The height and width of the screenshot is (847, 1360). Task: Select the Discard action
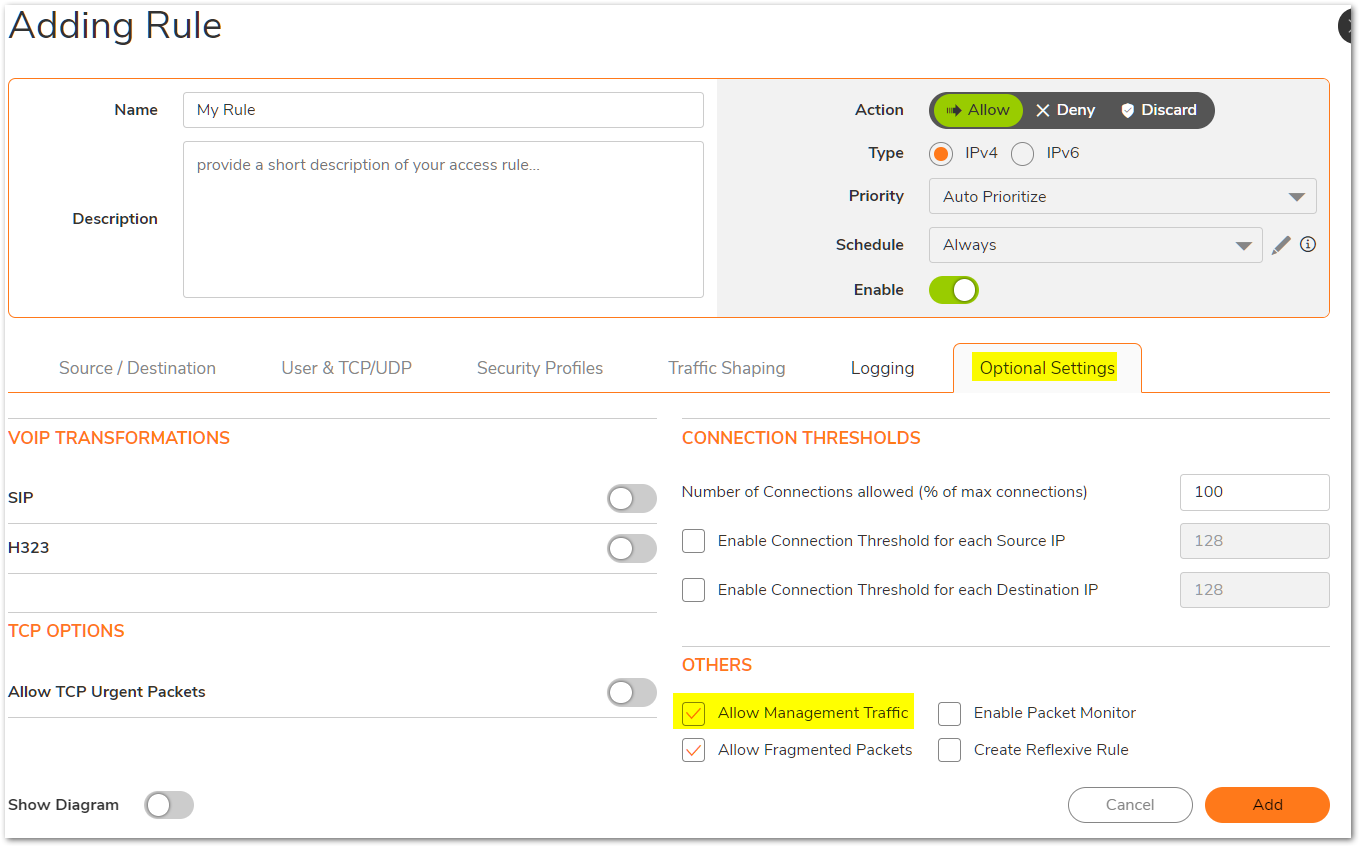pyautogui.click(x=1158, y=110)
